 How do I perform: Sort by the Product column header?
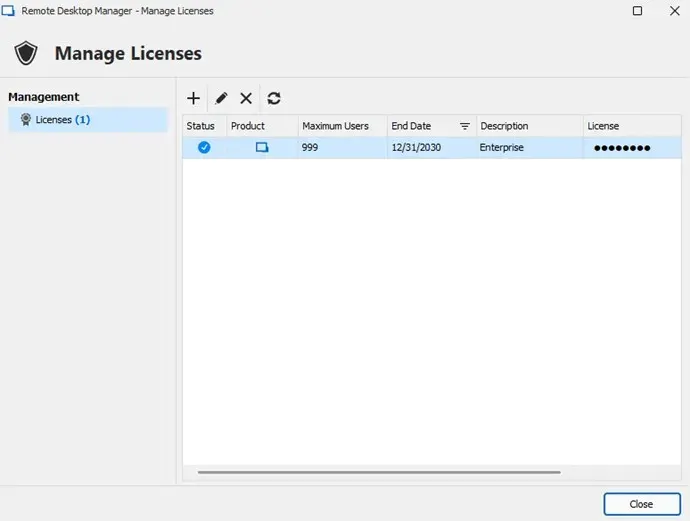tap(262, 126)
